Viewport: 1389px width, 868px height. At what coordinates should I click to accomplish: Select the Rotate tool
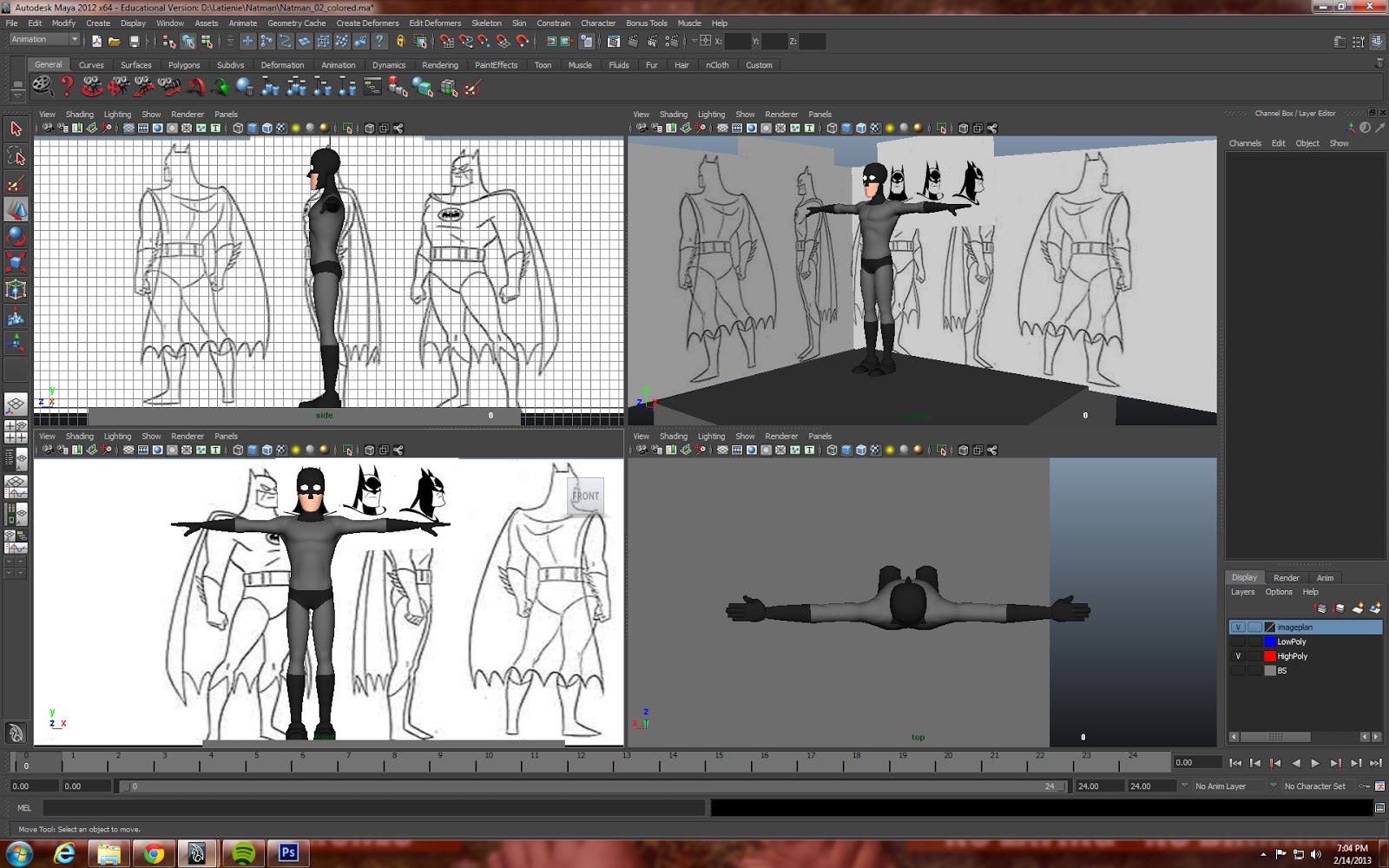[16, 235]
